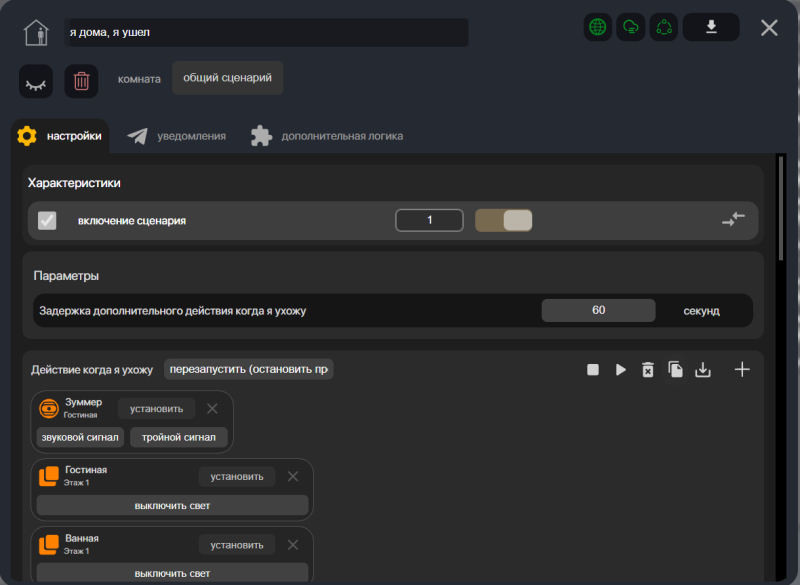Screen dimensions: 800x585
Task: Click Гостиная 'выключить свет' button
Action: coord(172,505)
